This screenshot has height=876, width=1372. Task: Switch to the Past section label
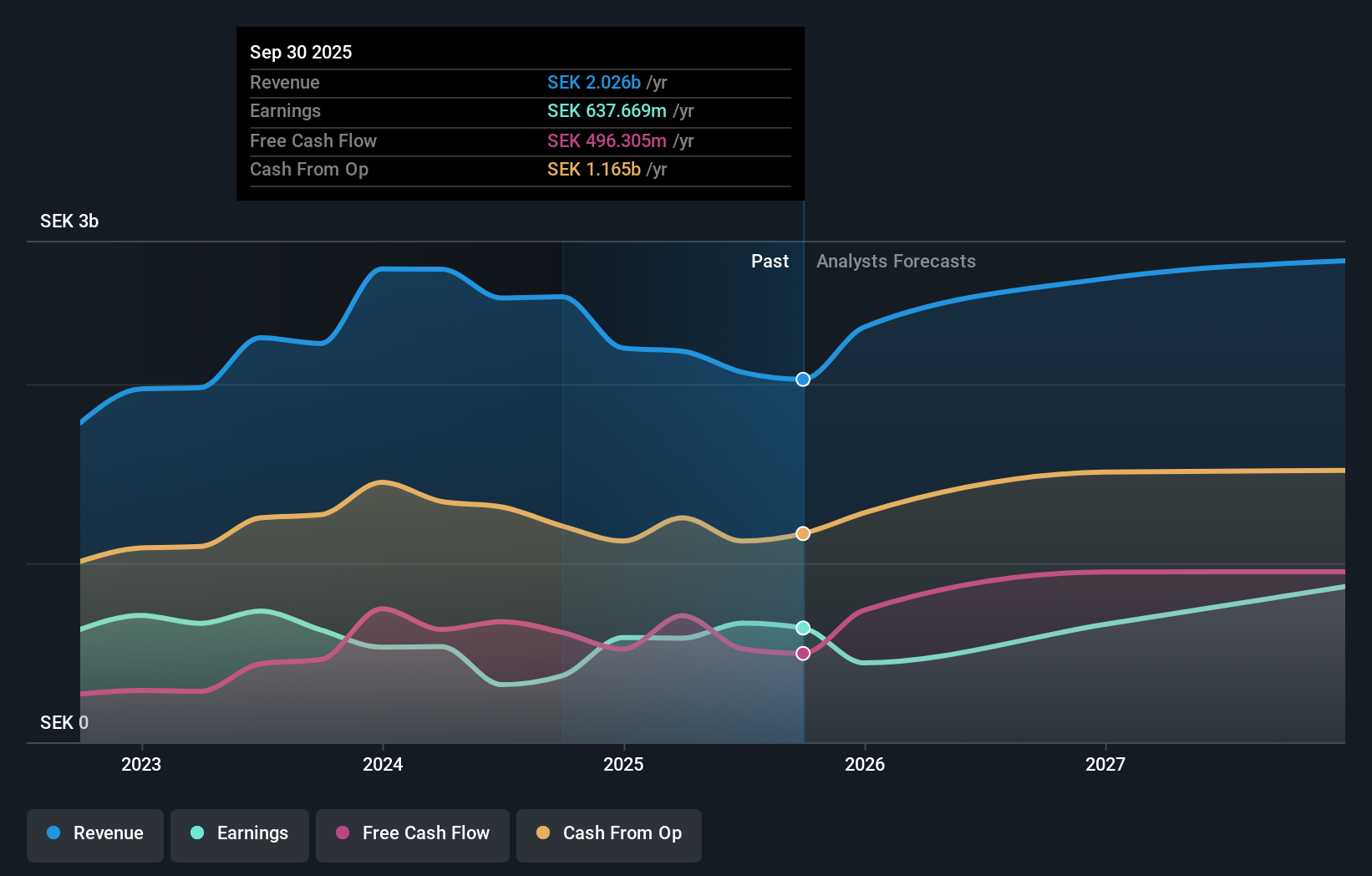tap(770, 261)
